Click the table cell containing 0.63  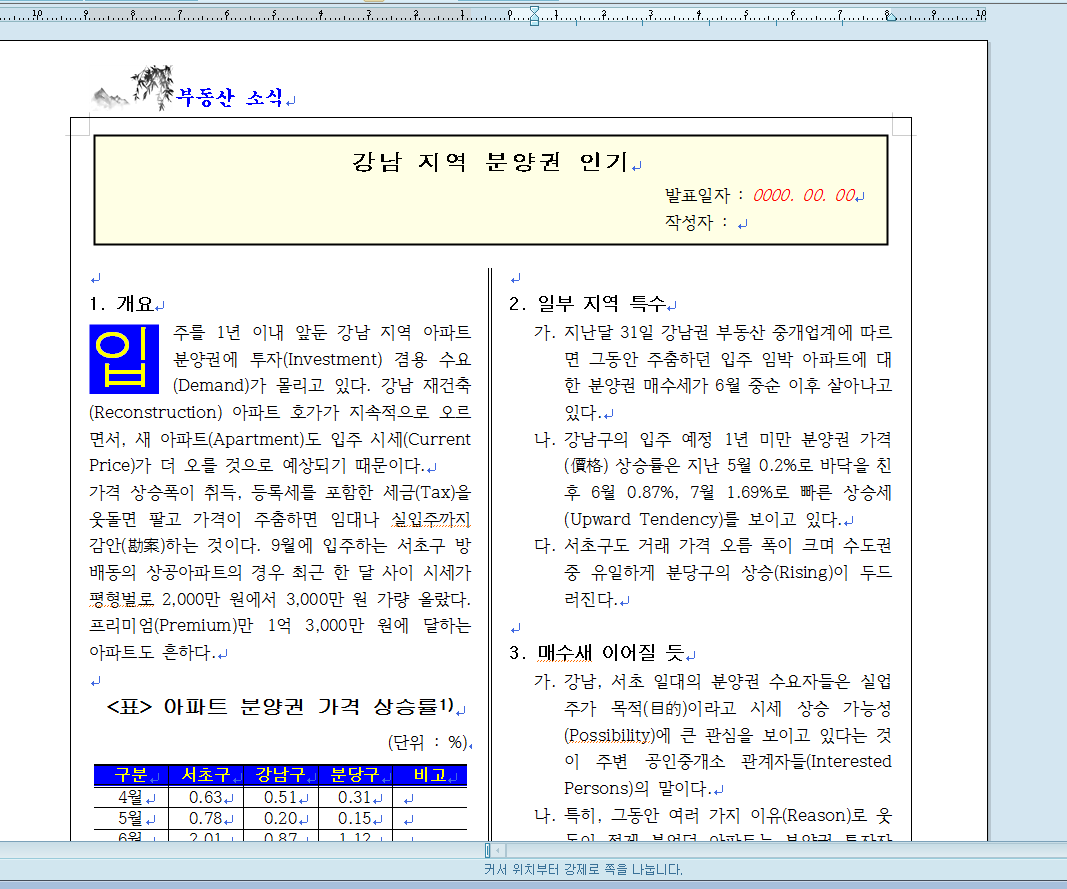205,797
